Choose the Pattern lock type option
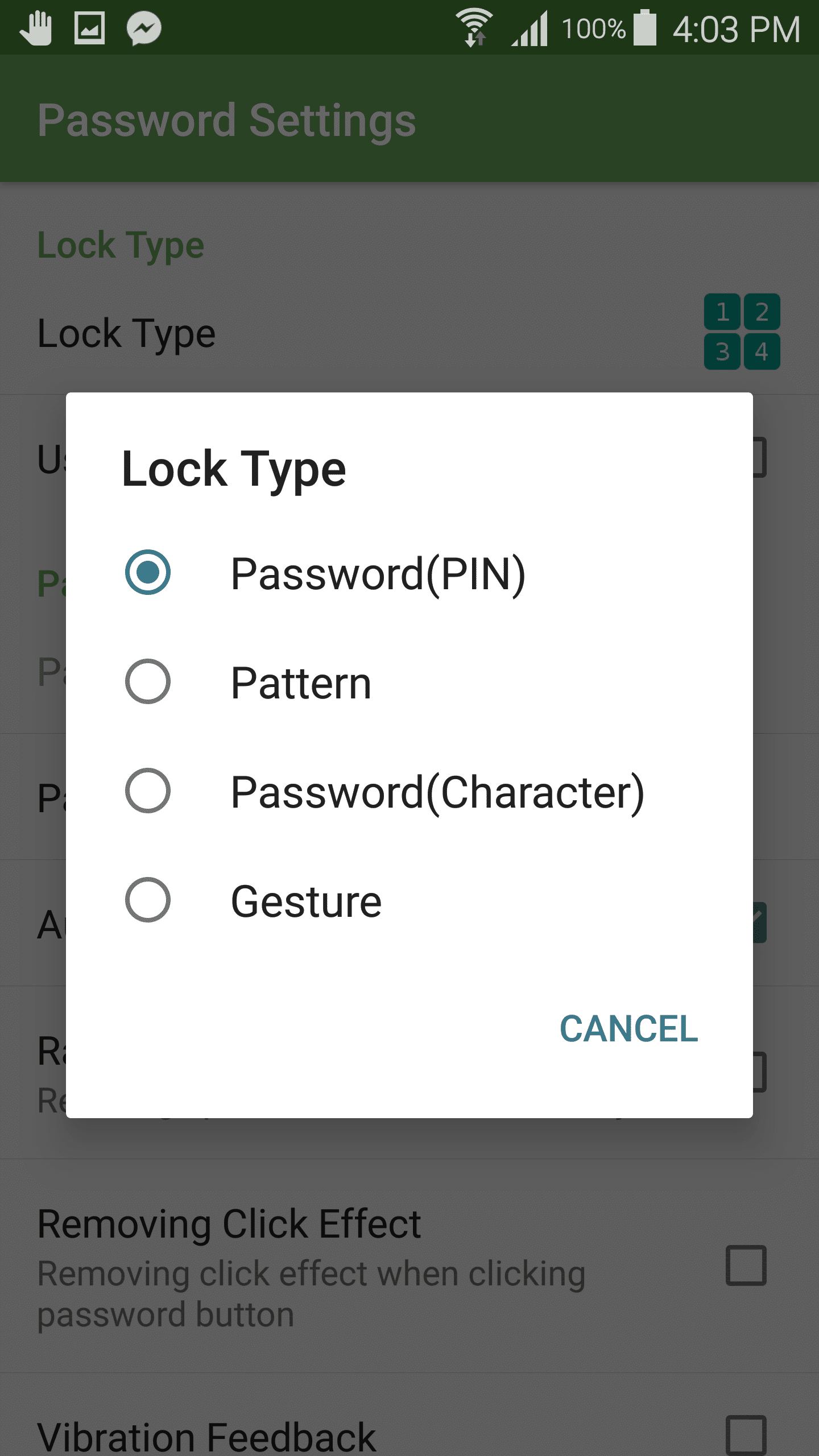819x1456 pixels. 148,681
